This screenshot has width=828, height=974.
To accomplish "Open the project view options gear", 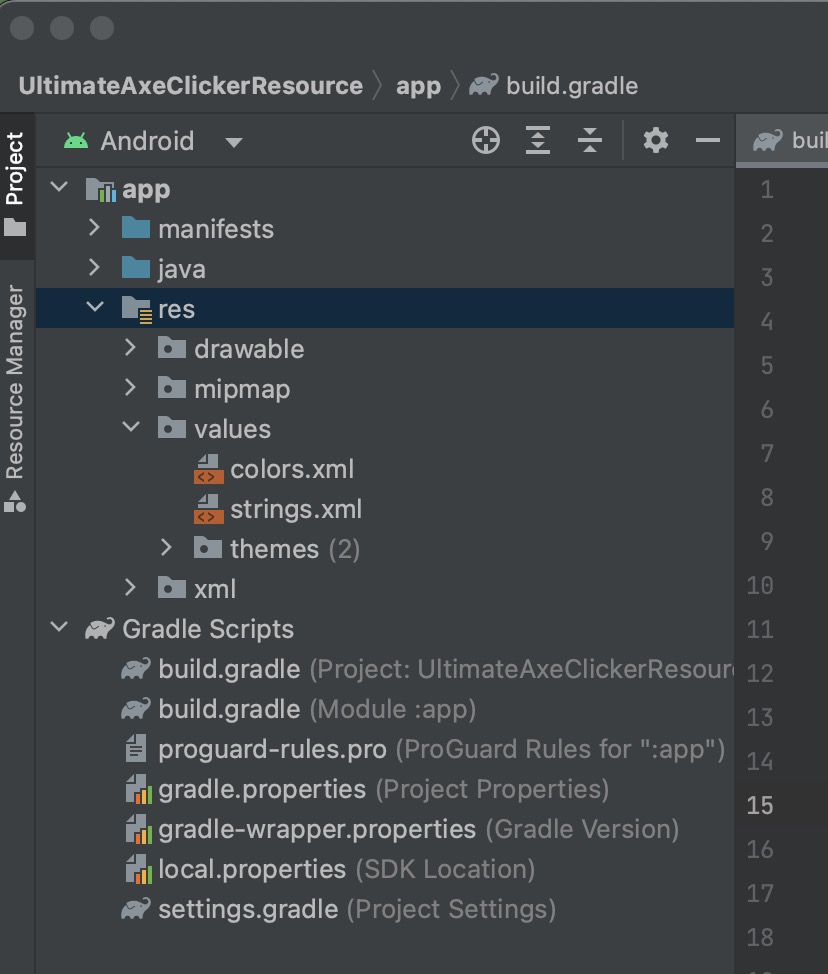I will coord(656,140).
